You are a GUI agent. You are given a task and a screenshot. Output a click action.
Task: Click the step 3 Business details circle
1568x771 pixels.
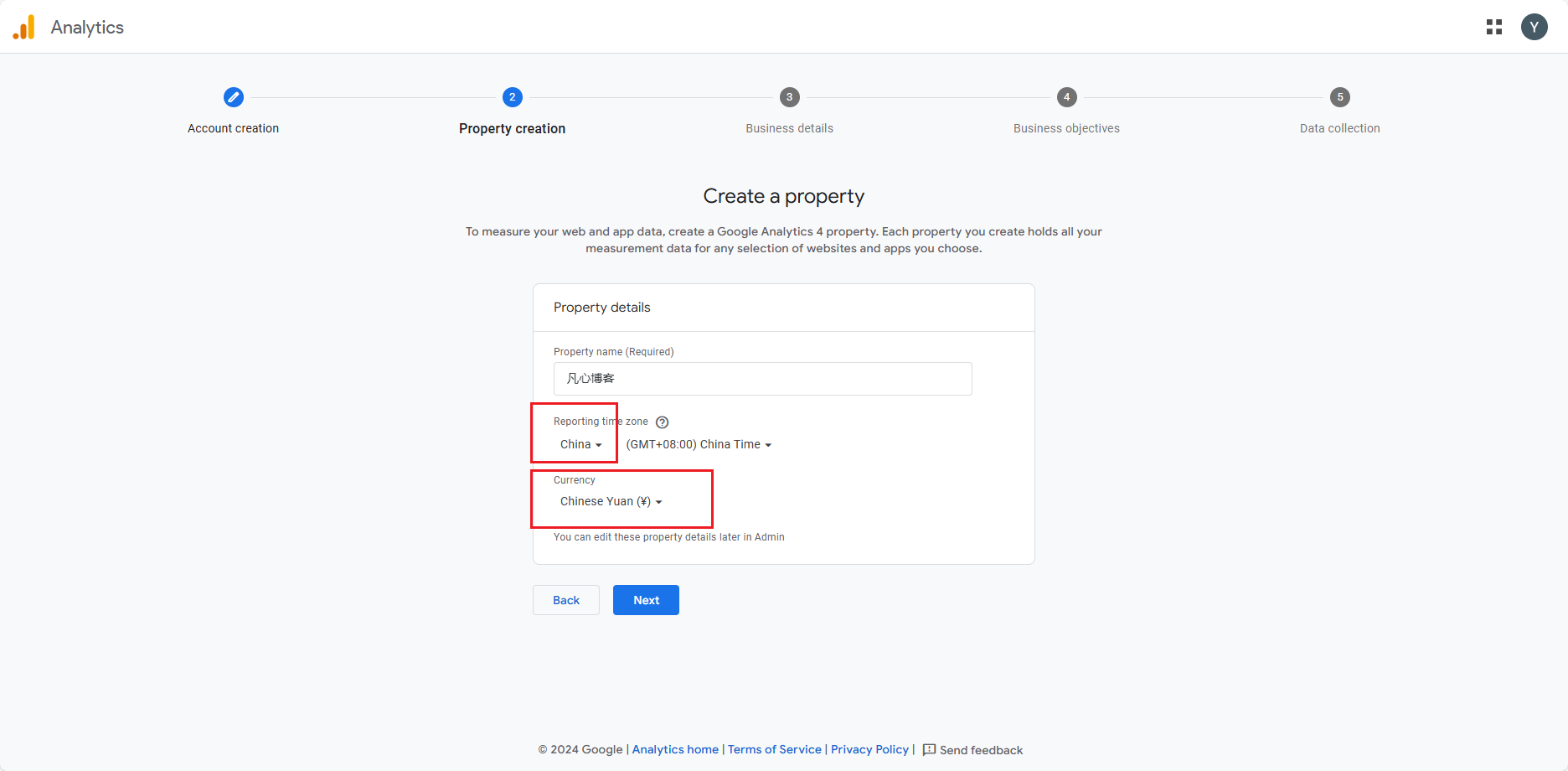pos(790,97)
